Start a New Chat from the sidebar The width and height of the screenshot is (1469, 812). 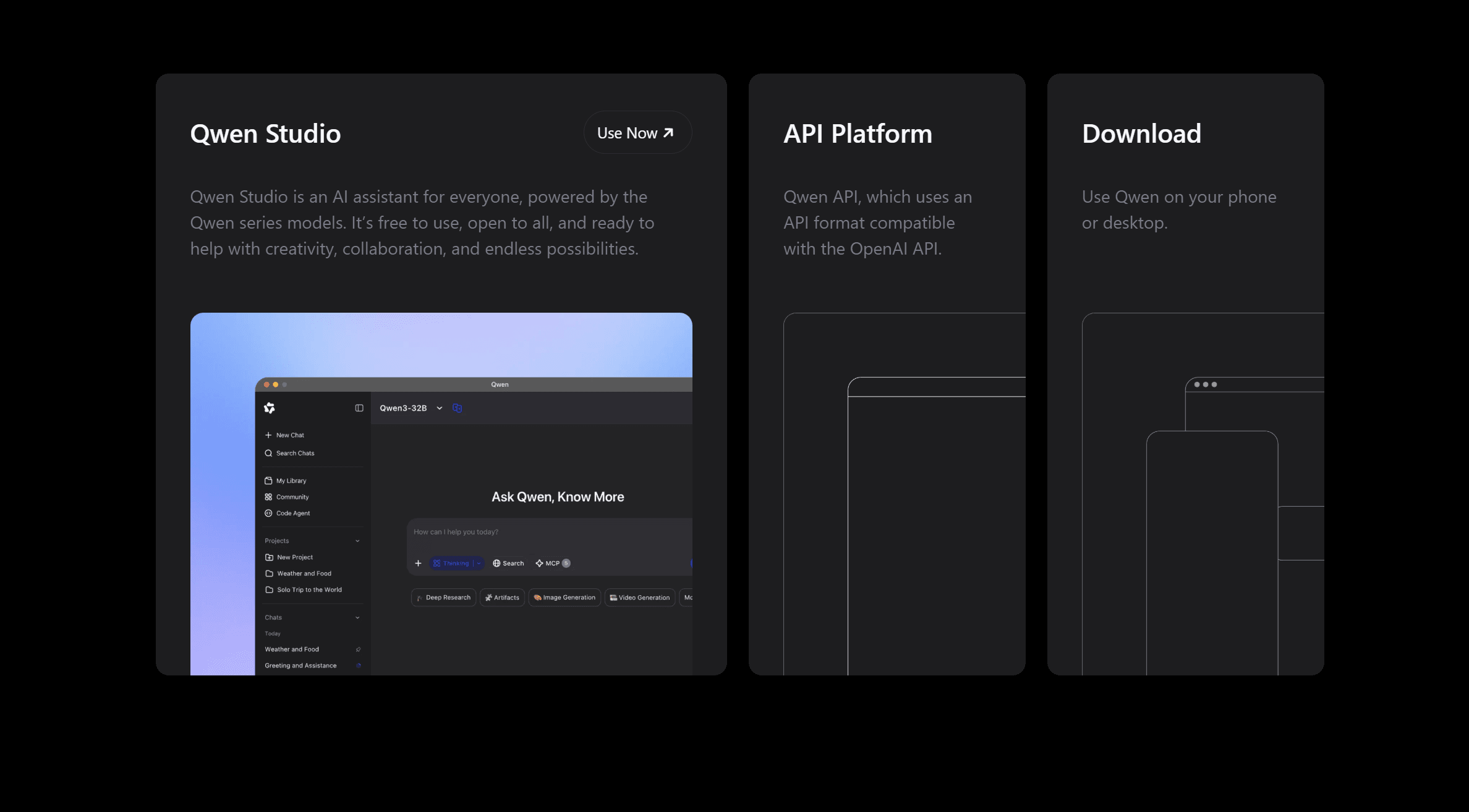tap(284, 435)
